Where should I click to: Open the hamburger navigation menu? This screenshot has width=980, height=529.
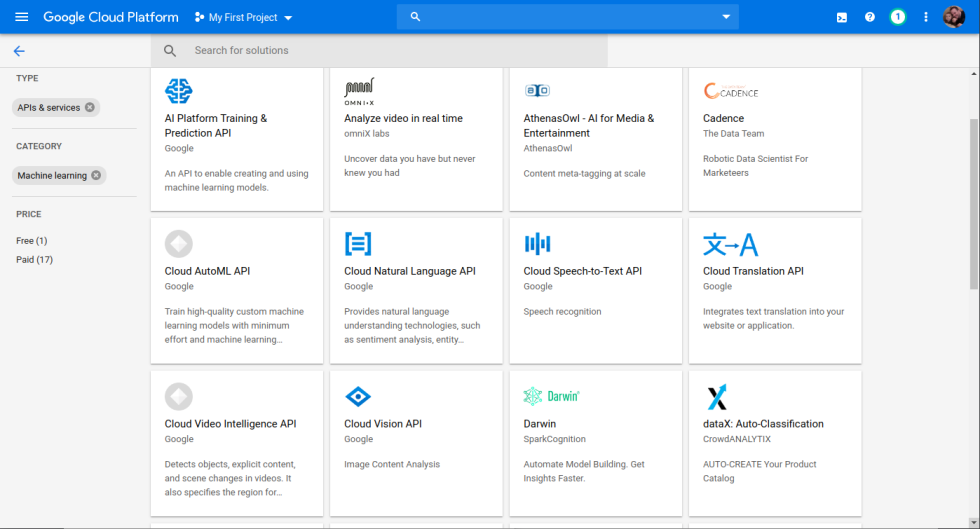[x=21, y=17]
